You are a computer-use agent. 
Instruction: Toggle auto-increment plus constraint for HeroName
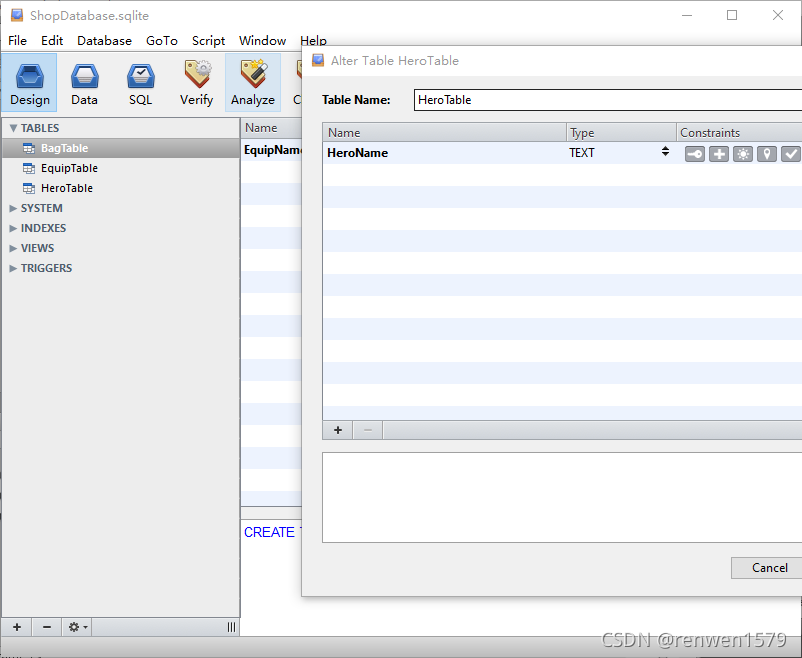719,153
